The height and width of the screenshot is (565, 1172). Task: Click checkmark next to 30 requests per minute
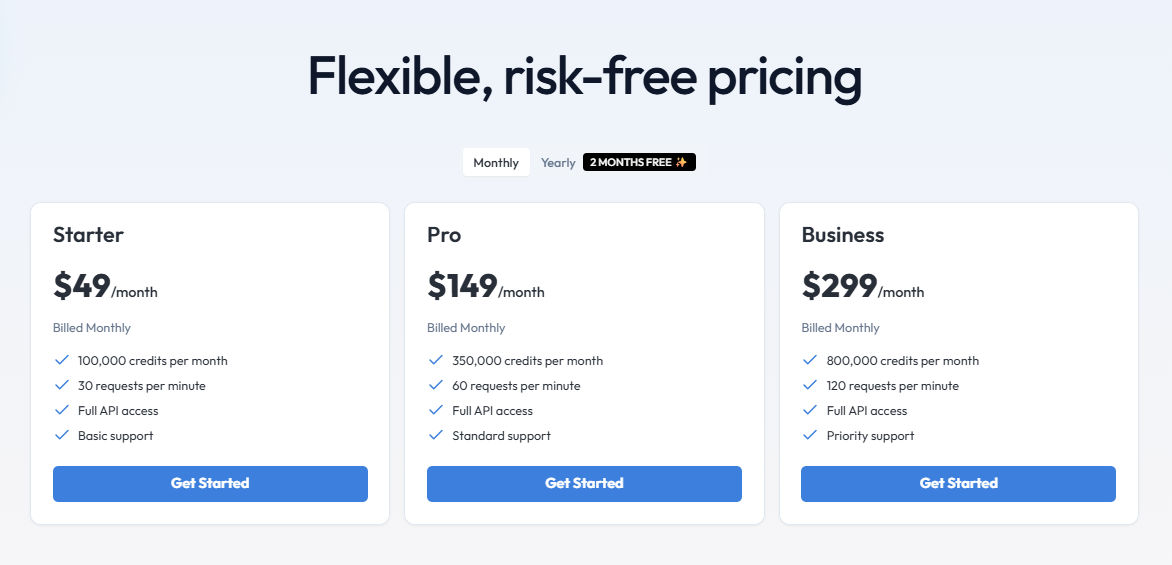pos(62,385)
